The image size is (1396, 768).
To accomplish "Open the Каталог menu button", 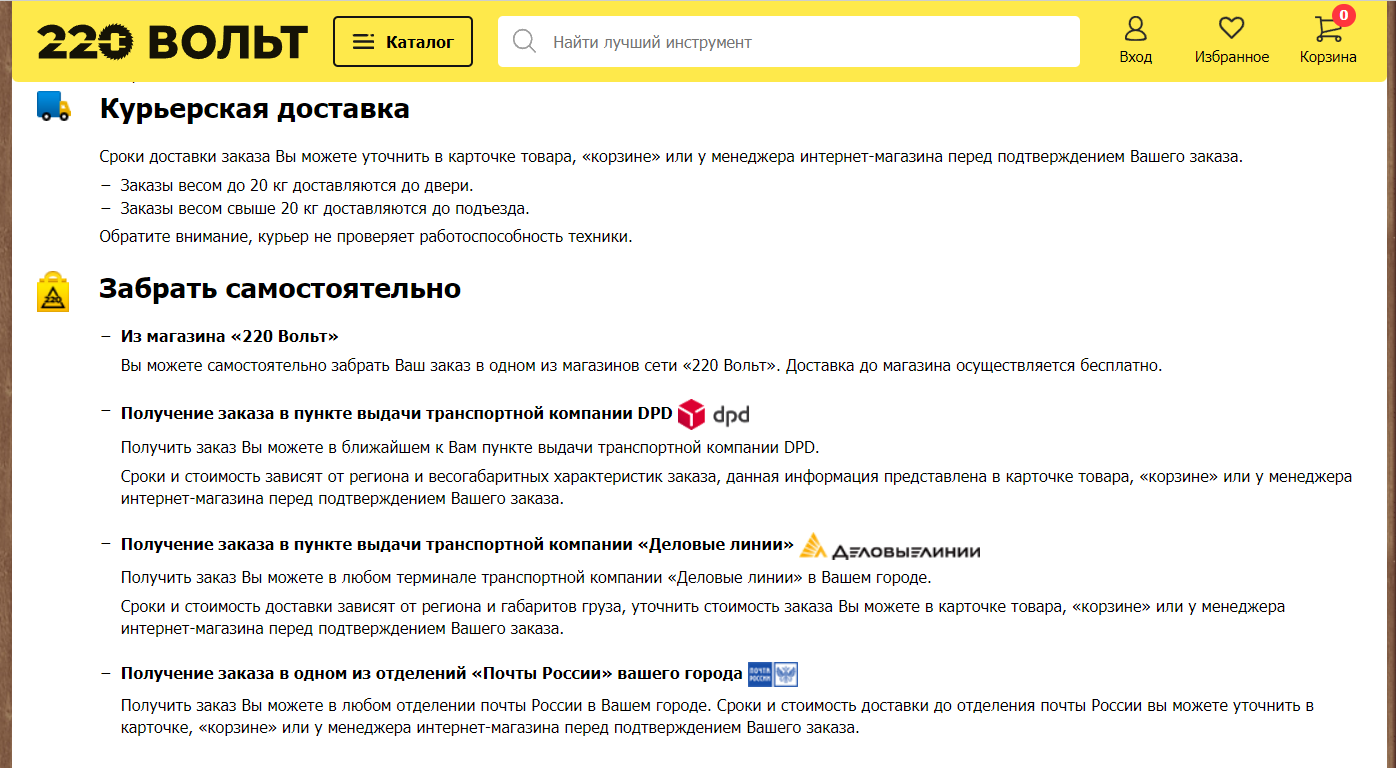I will [x=403, y=42].
